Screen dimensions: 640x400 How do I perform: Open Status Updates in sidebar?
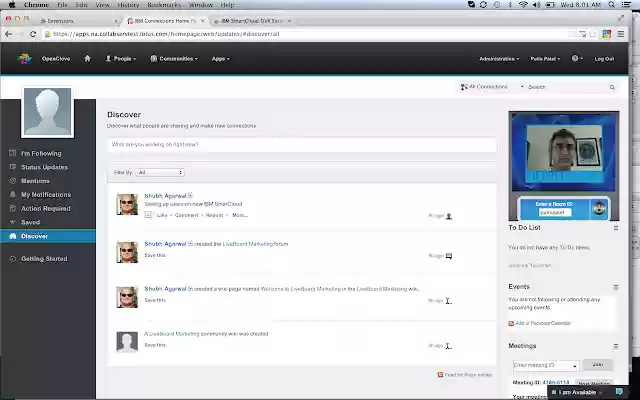pyautogui.click(x=44, y=167)
